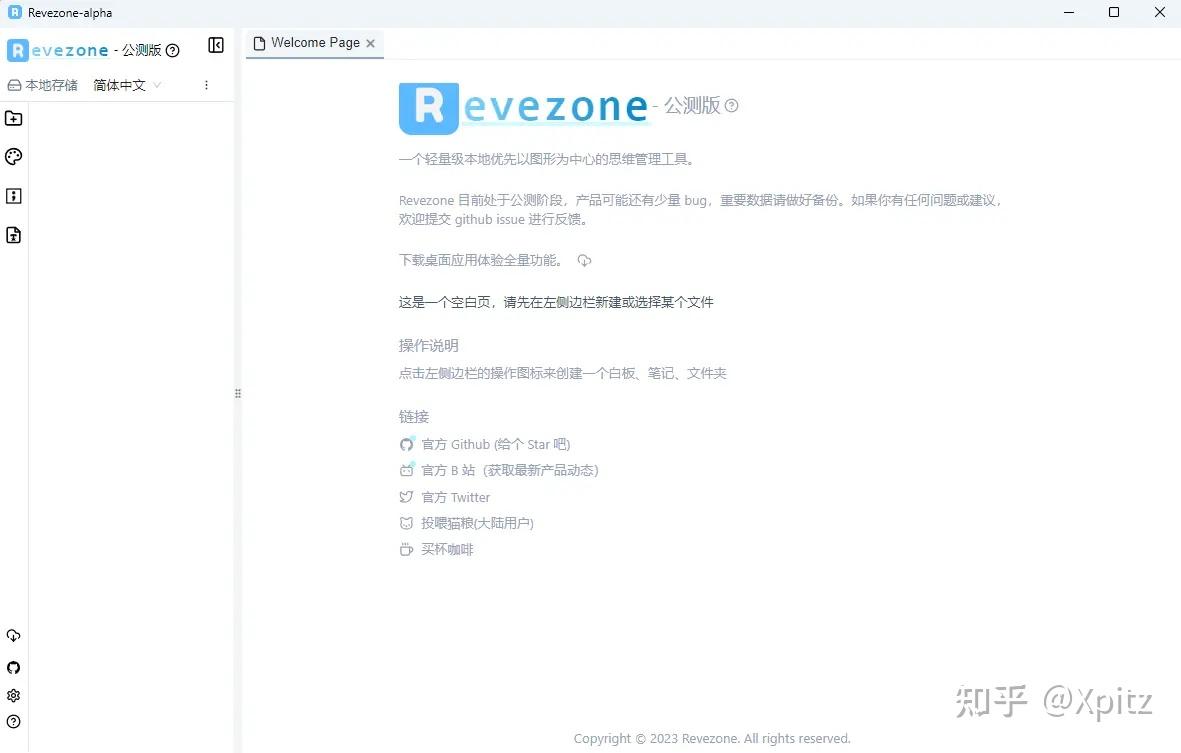The height and width of the screenshot is (753, 1181).
Task: Open the 简体中文 language dropdown
Action: (x=124, y=85)
